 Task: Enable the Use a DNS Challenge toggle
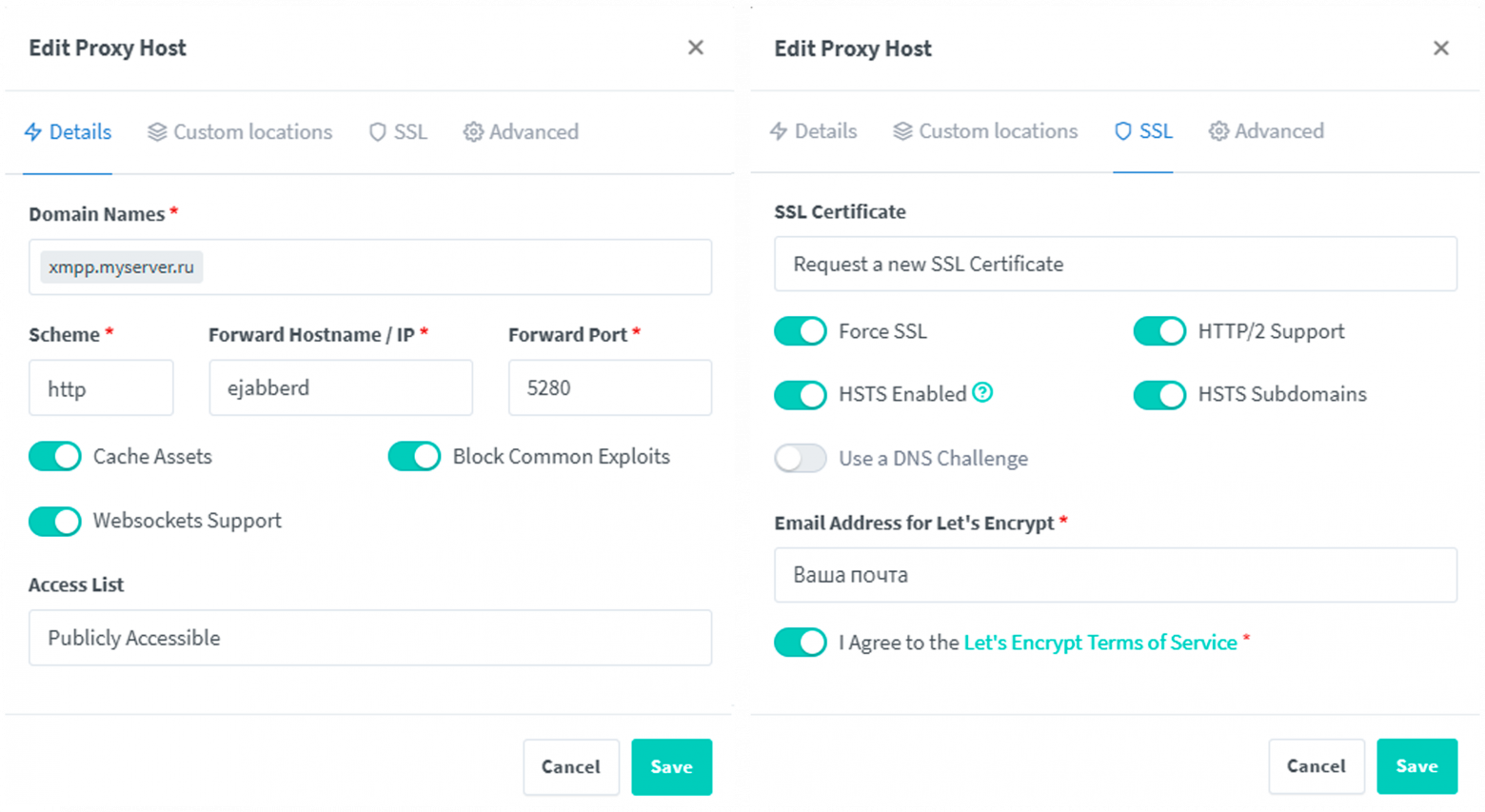(801, 458)
